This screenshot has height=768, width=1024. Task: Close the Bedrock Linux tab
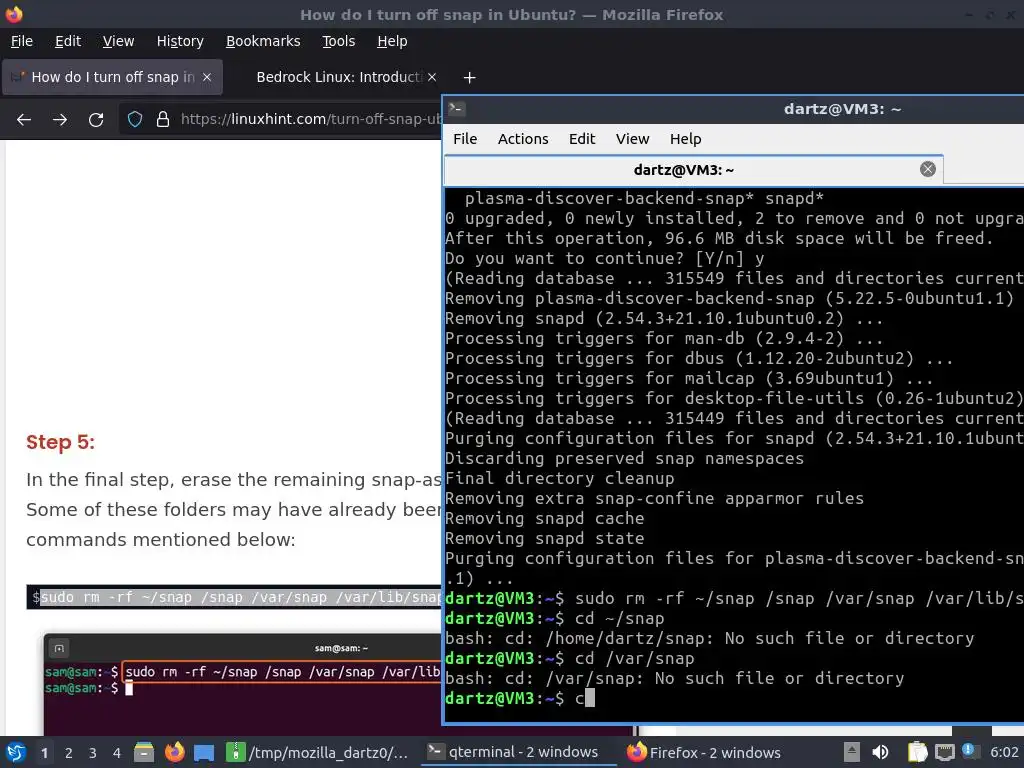click(432, 77)
